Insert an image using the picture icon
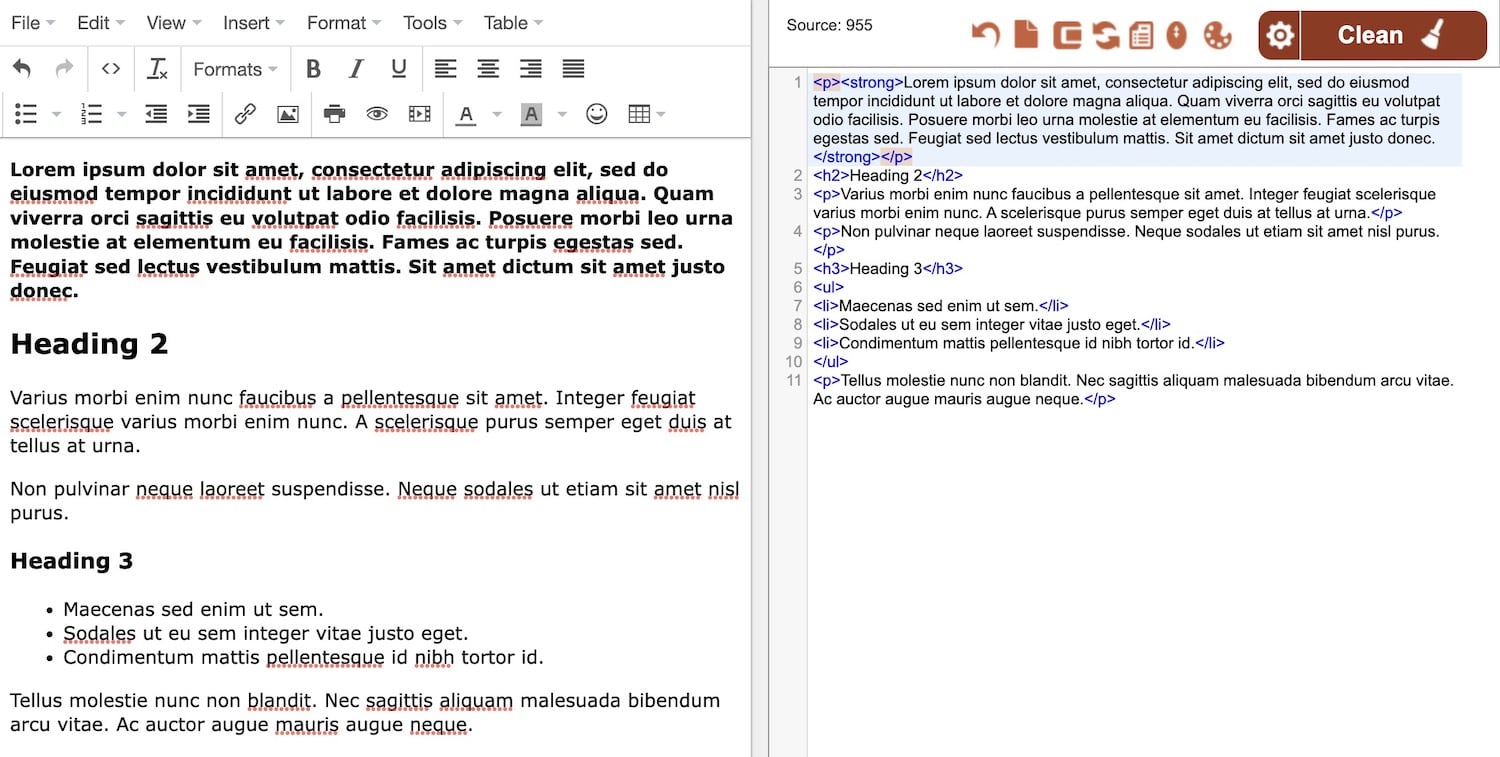 coord(288,114)
